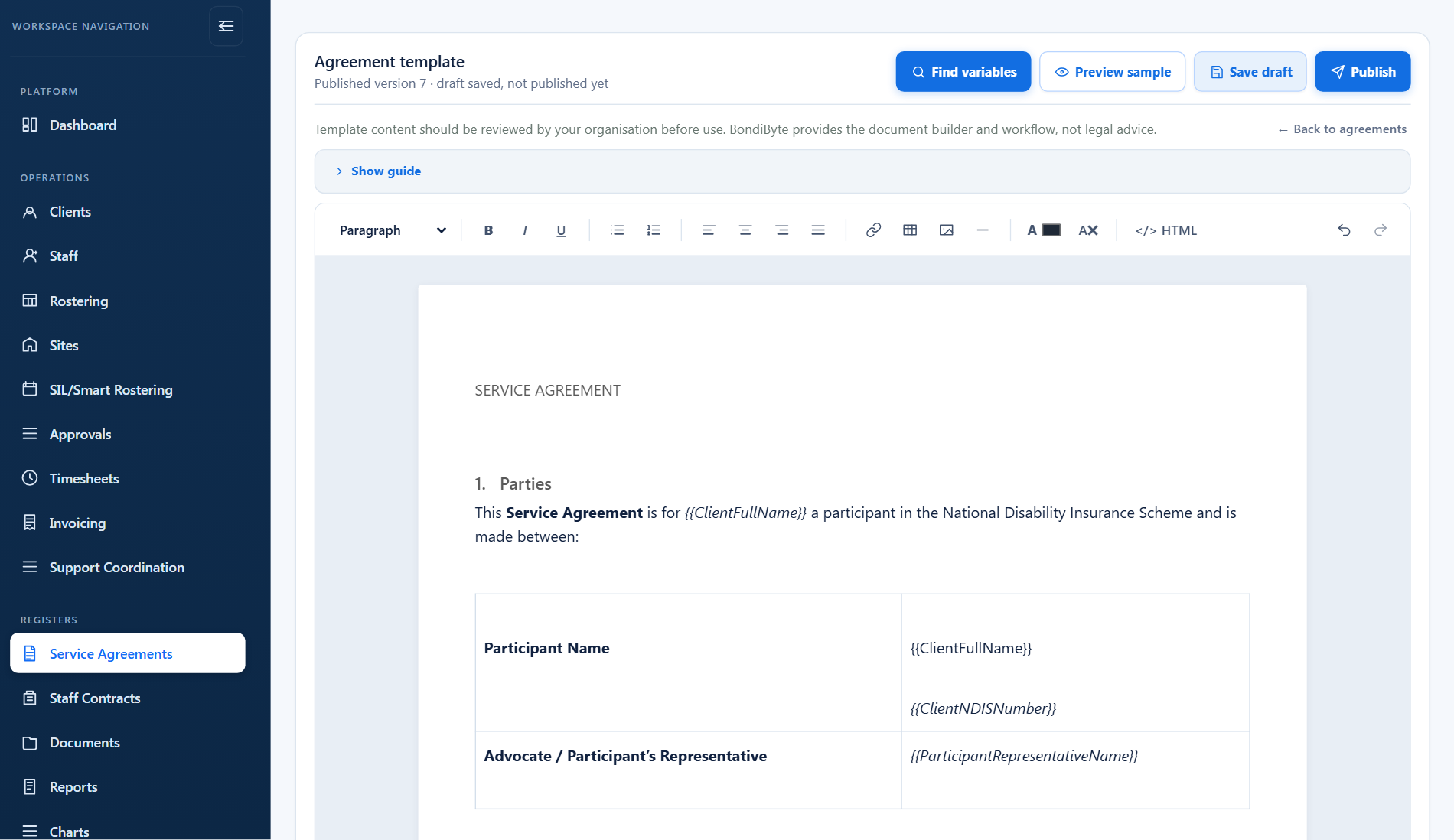
Task: Open the Paragraph style dropdown
Action: [393, 230]
